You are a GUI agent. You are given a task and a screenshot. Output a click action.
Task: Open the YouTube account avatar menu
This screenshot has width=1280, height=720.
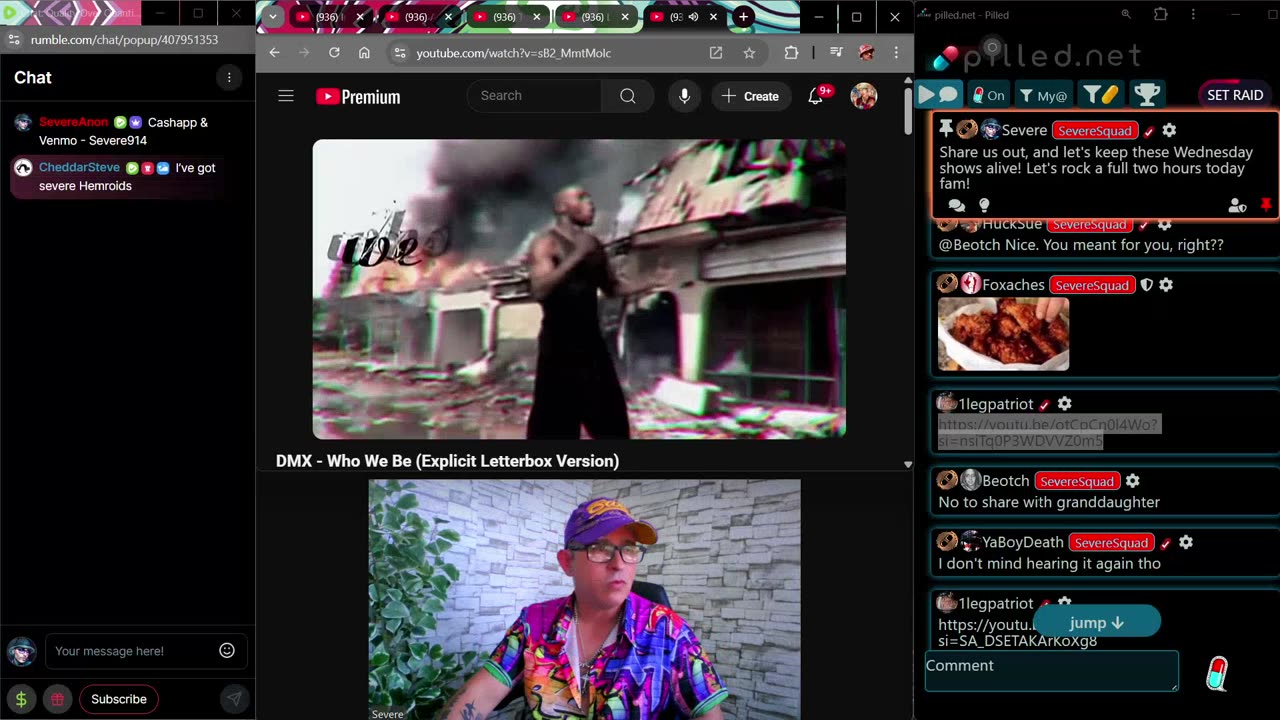863,96
